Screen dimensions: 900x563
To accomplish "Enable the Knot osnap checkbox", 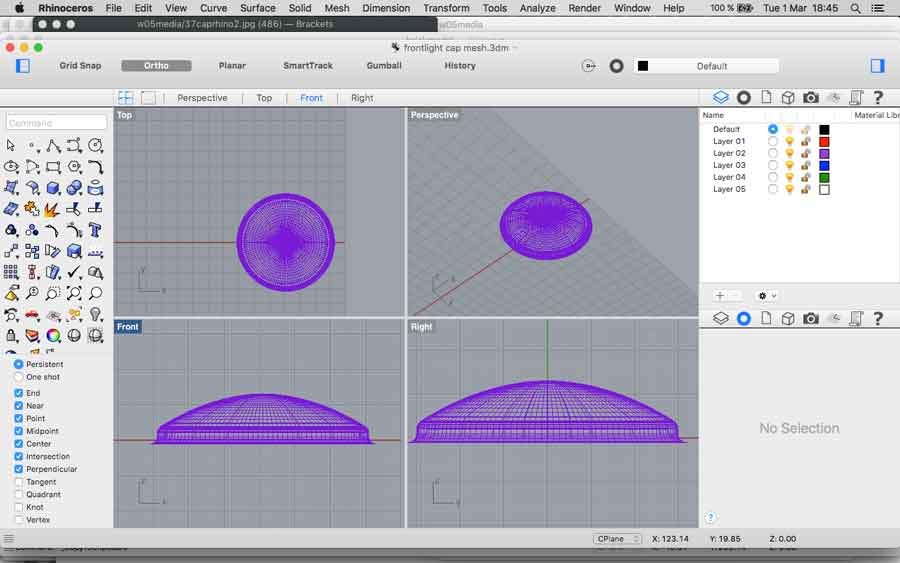I will click(x=18, y=507).
